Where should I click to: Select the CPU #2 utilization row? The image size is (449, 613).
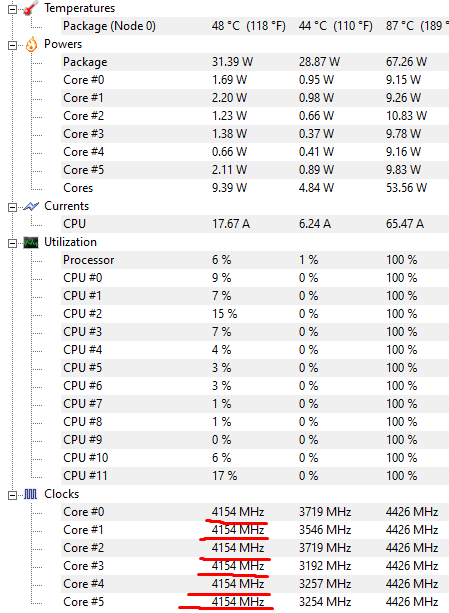point(255,314)
